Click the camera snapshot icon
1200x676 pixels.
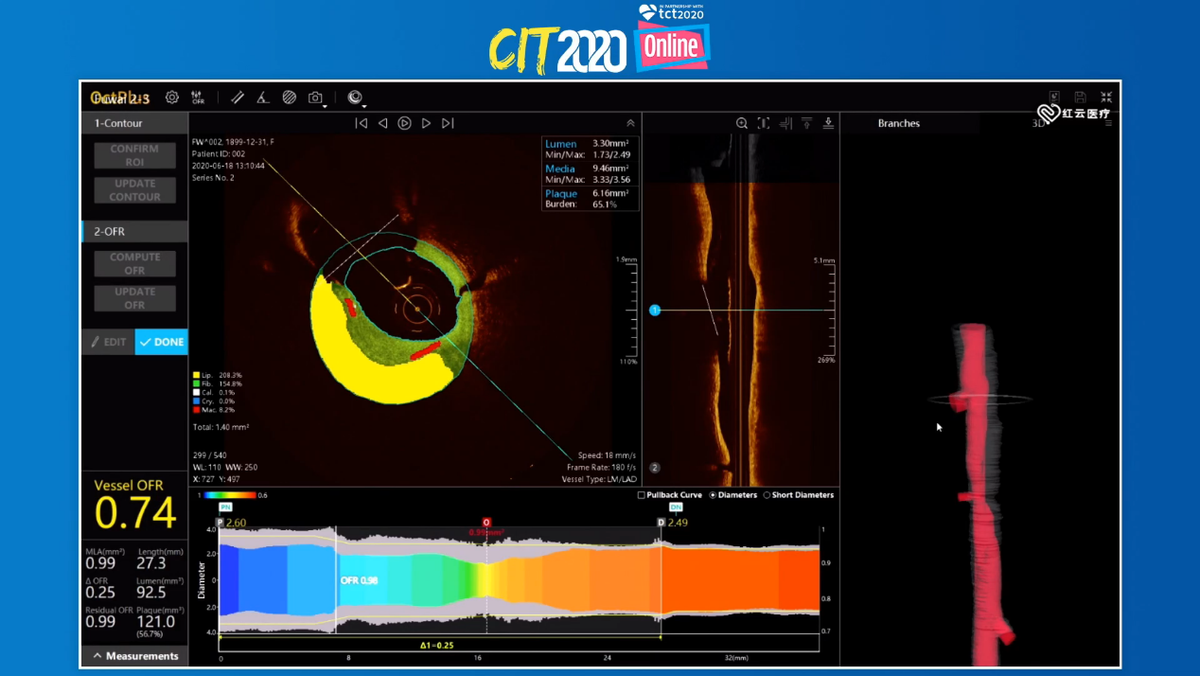pos(315,97)
